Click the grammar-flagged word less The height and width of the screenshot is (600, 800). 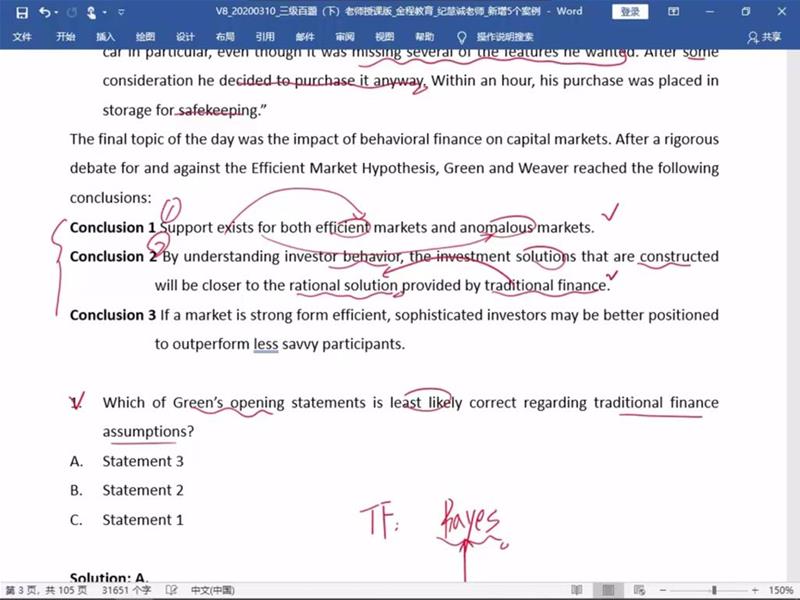click(266, 344)
